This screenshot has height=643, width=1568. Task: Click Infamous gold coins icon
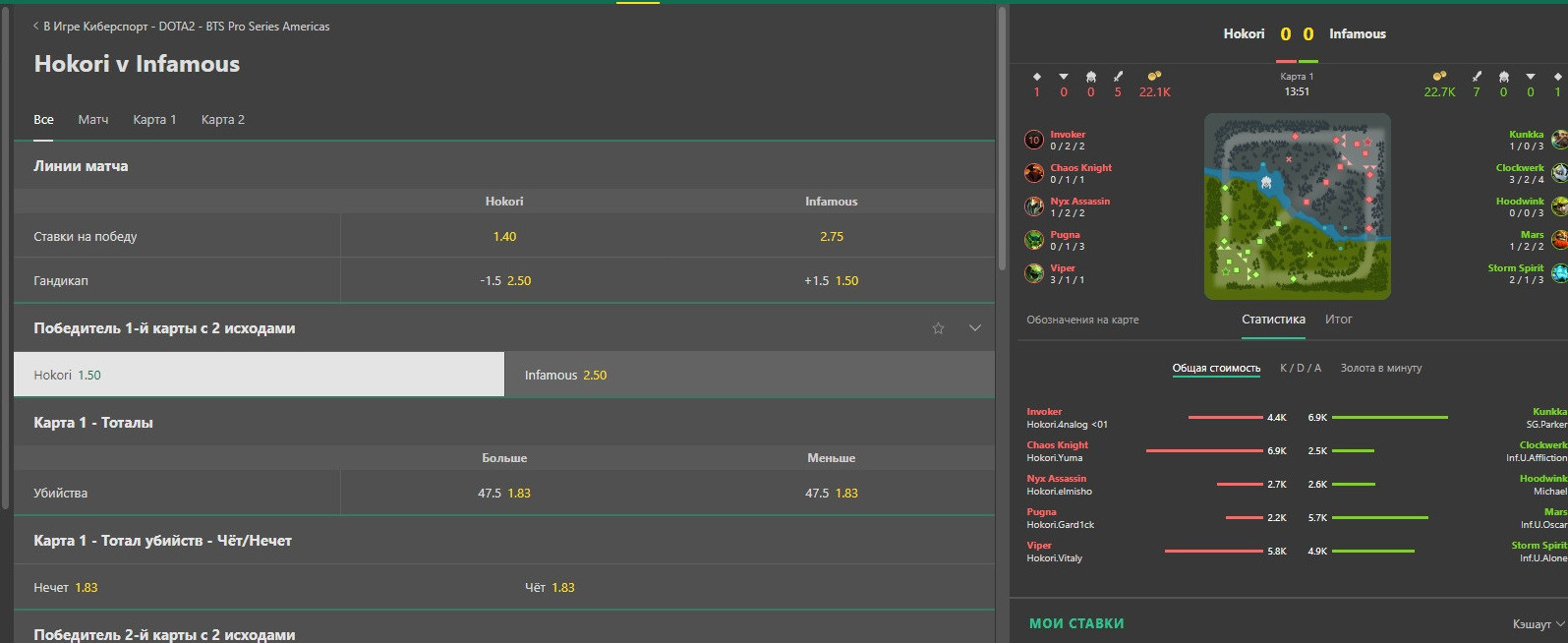[1439, 76]
